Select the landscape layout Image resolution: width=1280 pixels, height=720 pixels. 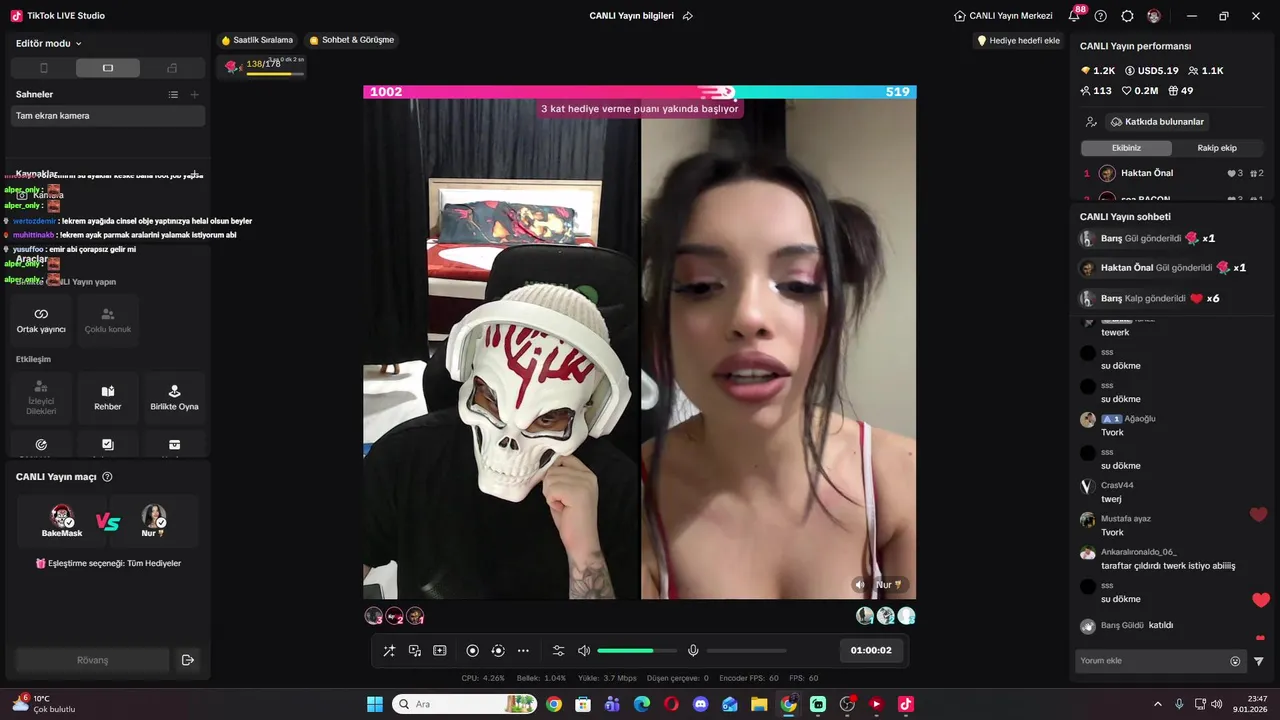[108, 68]
